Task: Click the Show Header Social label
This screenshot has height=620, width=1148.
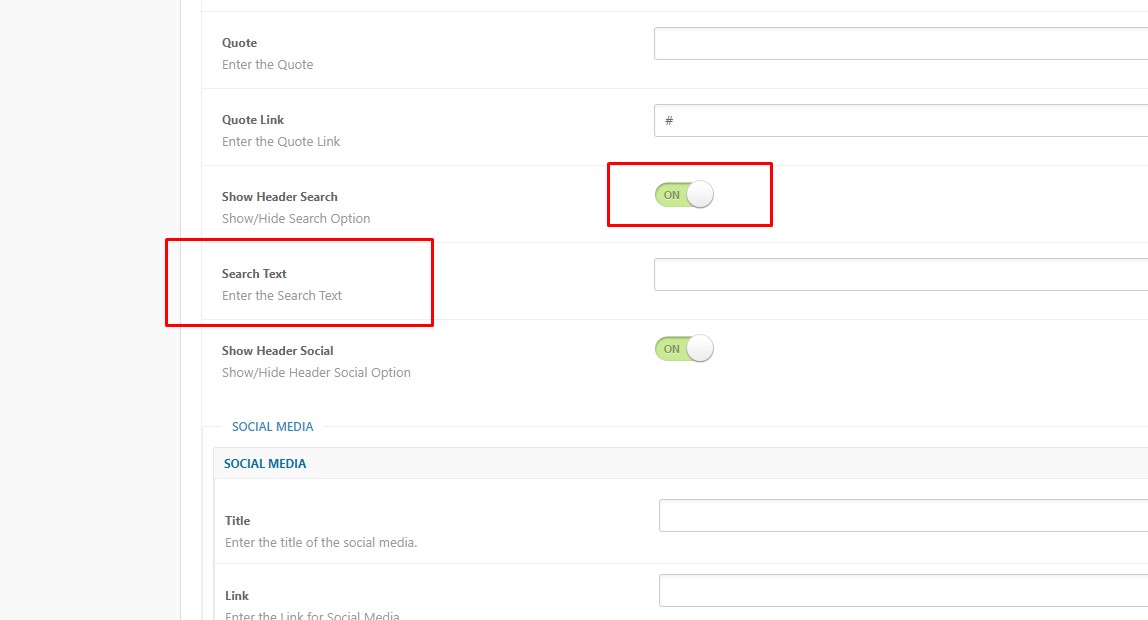Action: point(278,351)
